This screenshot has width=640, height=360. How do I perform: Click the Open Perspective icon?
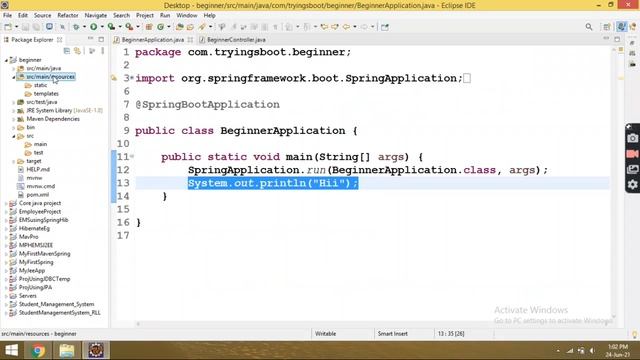tap(607, 27)
